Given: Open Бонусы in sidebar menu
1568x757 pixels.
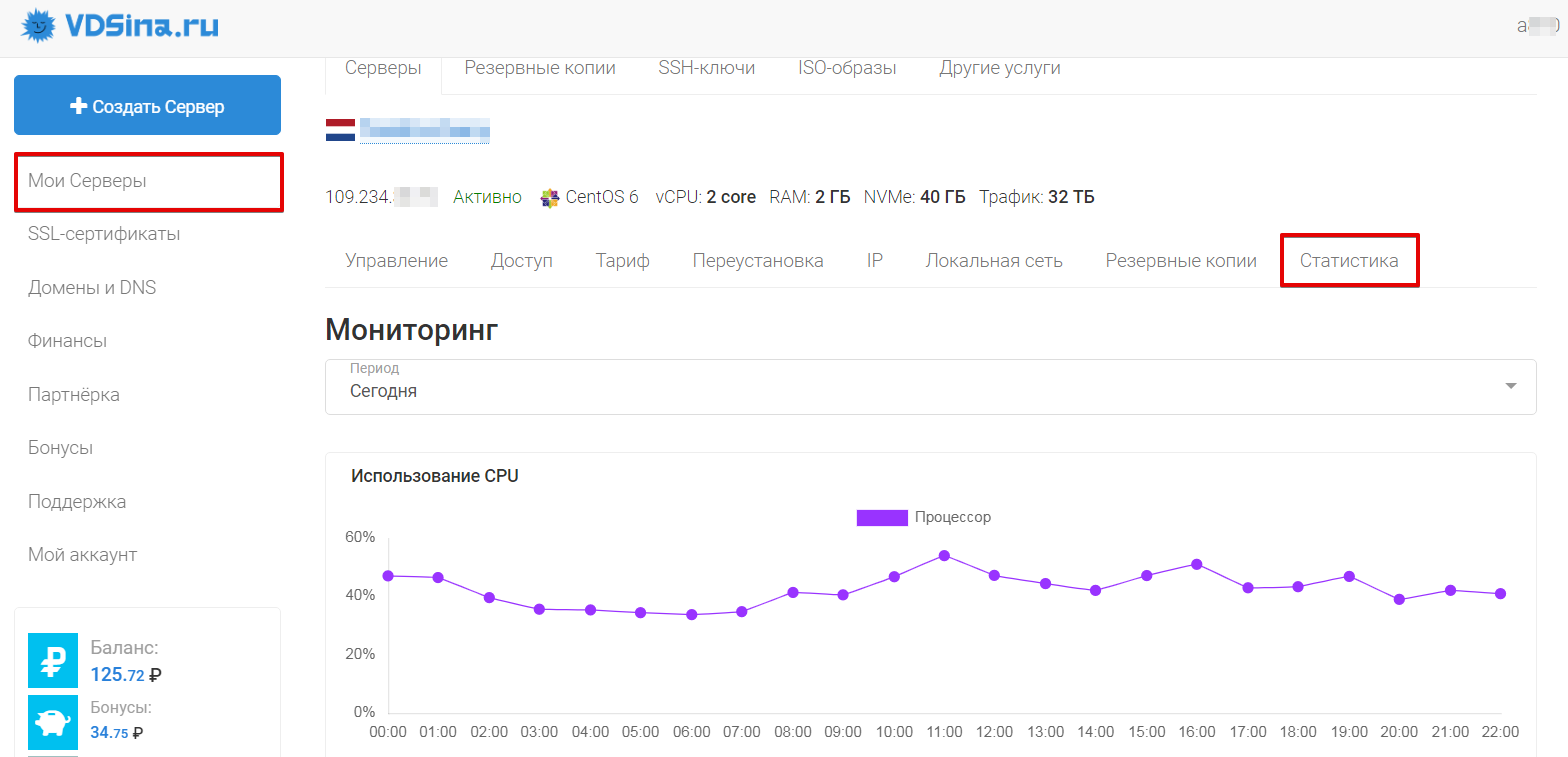Looking at the screenshot, I should [x=60, y=448].
